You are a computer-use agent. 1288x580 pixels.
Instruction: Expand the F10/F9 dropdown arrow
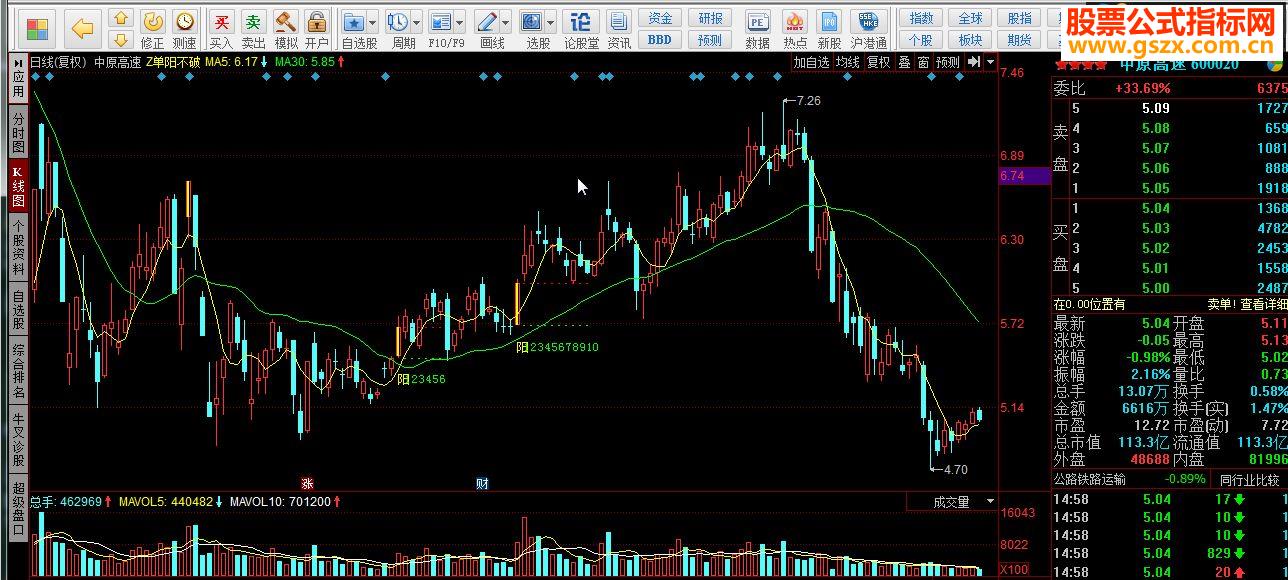click(460, 22)
